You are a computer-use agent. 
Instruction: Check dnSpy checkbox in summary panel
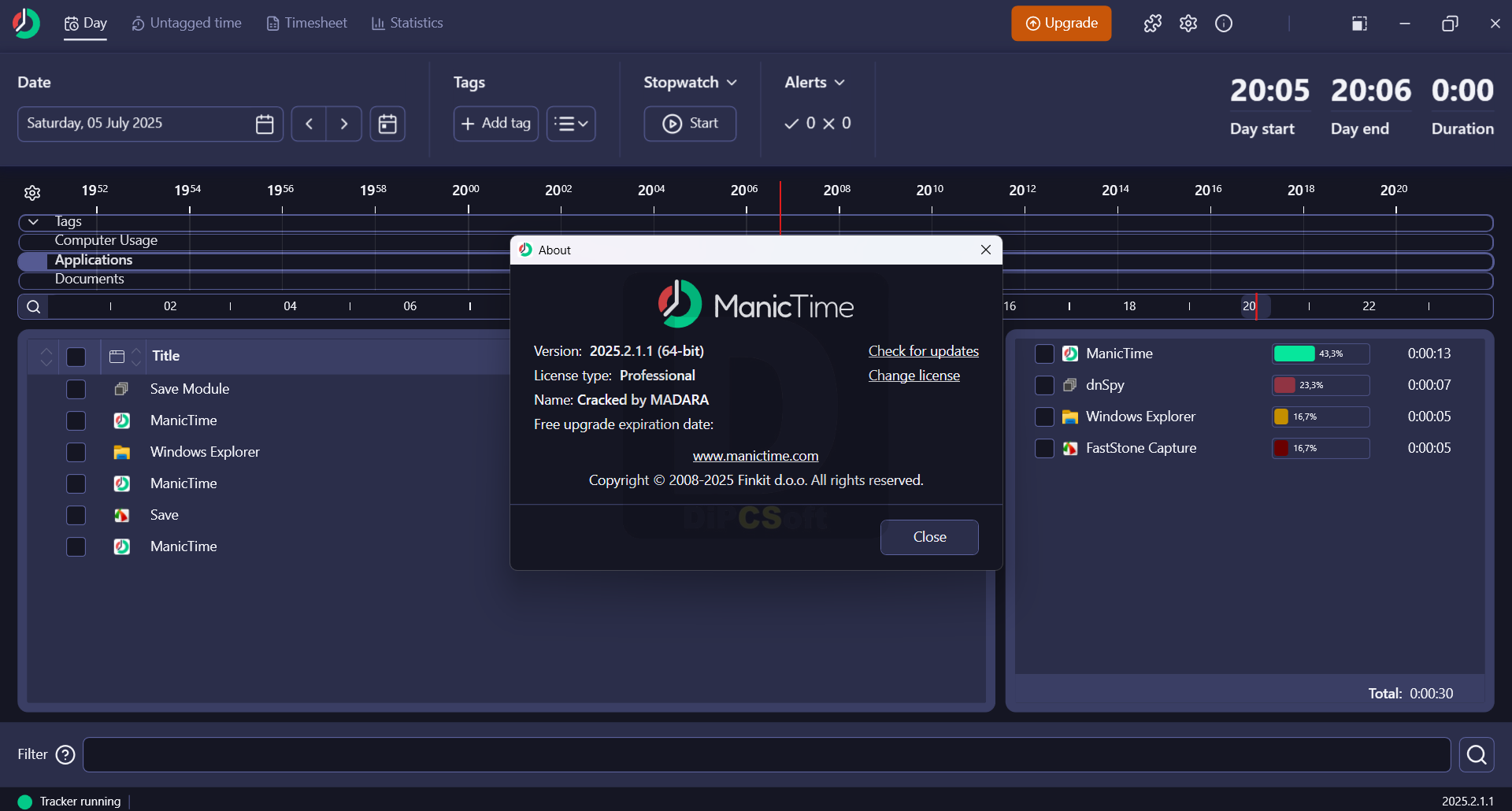[x=1044, y=385]
